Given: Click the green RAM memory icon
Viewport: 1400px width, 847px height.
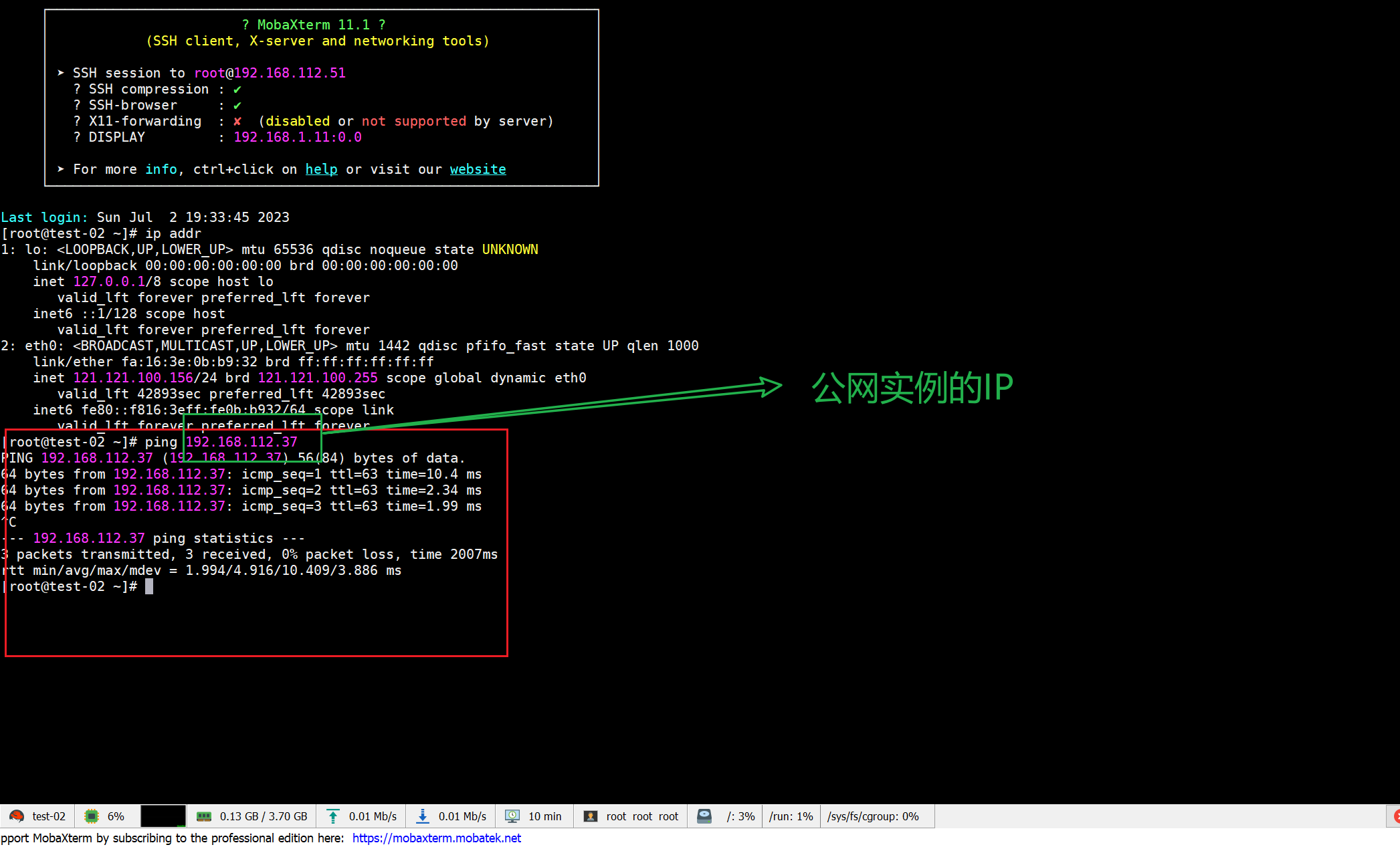Looking at the screenshot, I should [x=204, y=816].
